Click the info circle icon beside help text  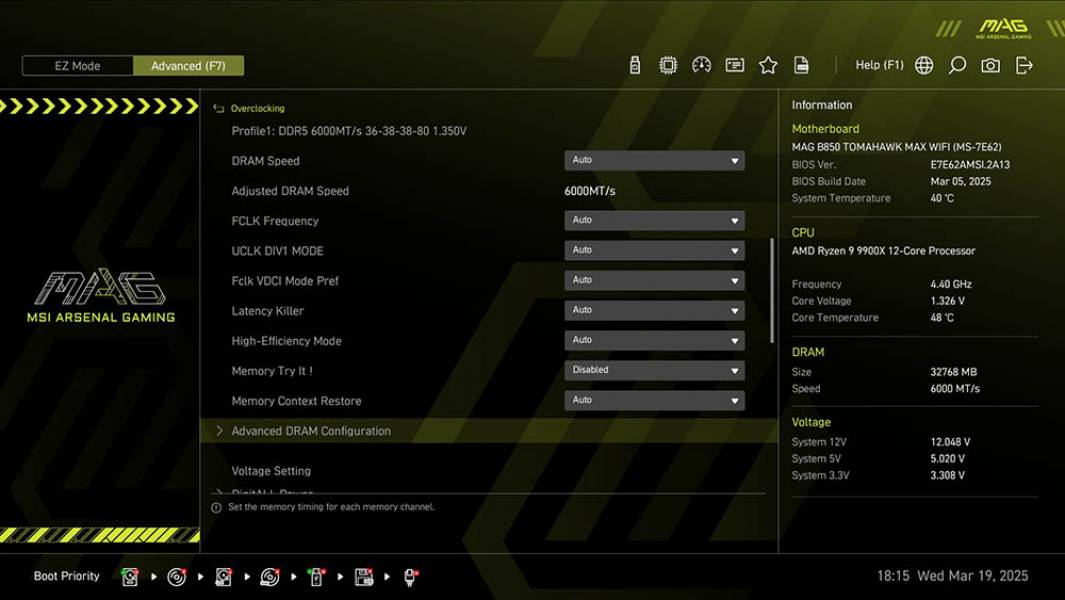point(216,508)
